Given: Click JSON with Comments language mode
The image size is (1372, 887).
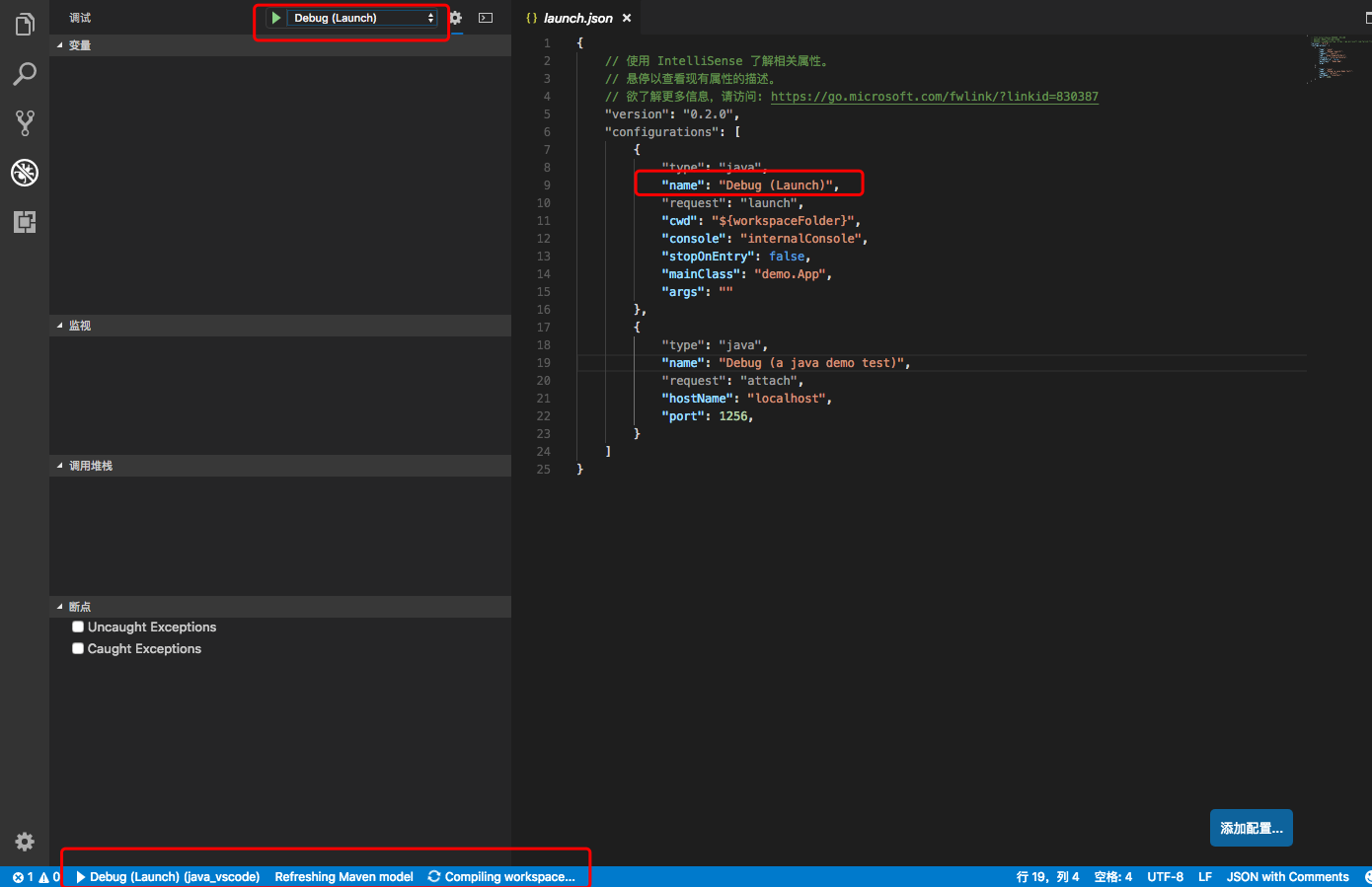Looking at the screenshot, I should coord(1287,877).
